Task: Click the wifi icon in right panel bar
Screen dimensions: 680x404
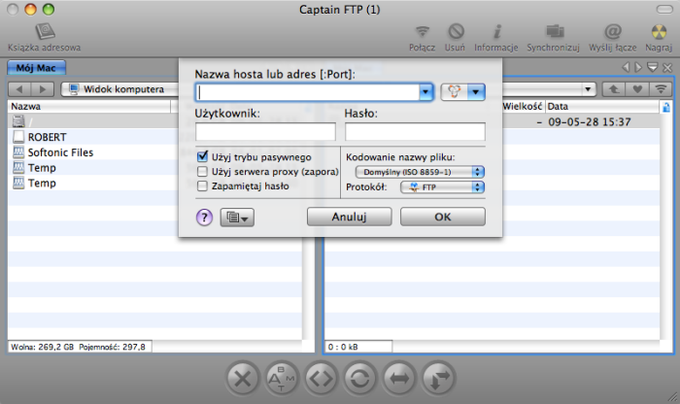Action: pos(660,89)
